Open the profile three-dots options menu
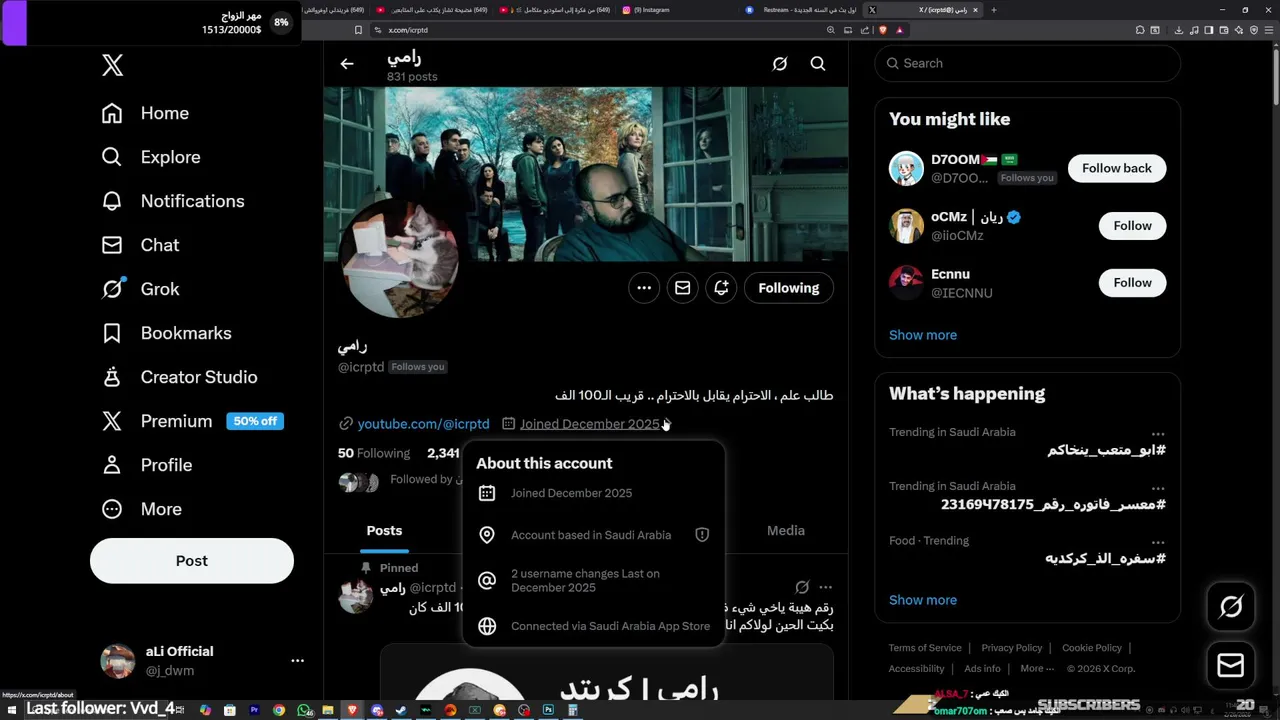1280x720 pixels. coord(644,288)
